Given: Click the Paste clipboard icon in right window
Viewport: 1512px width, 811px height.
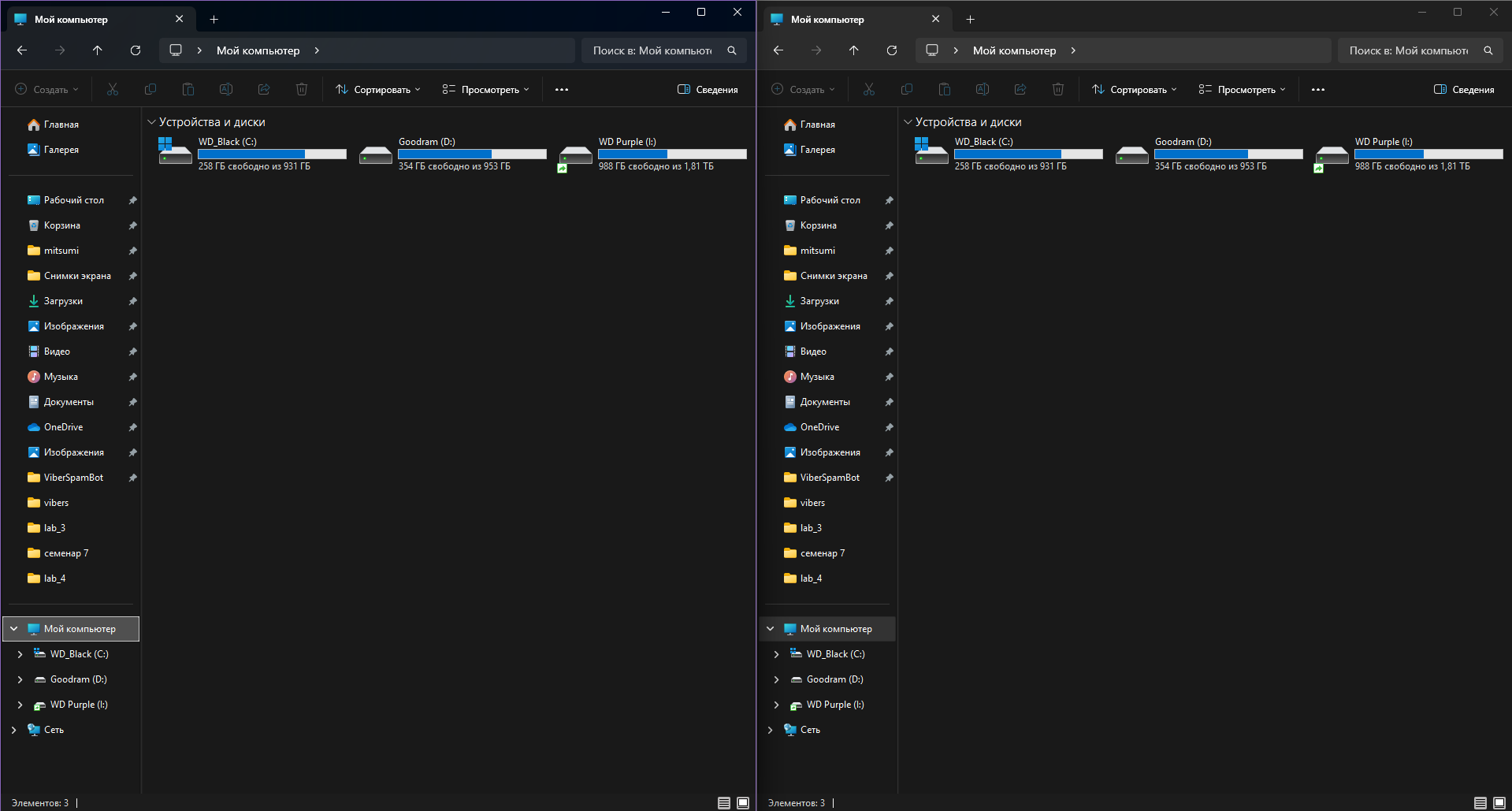Looking at the screenshot, I should click(x=945, y=90).
